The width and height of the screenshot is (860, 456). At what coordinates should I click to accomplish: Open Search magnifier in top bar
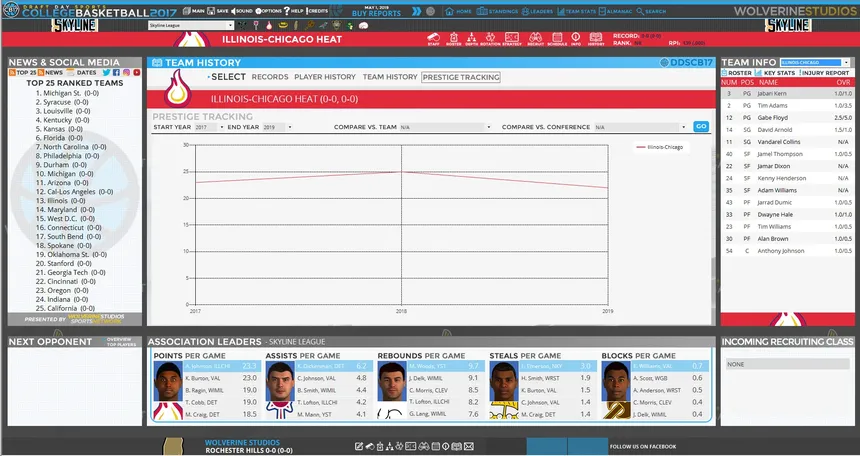pos(652,11)
